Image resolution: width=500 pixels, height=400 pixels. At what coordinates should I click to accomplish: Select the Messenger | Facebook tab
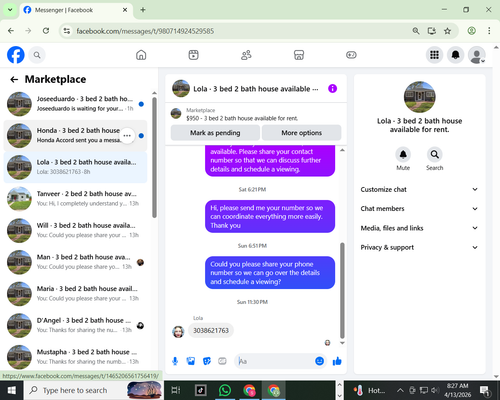(76, 10)
